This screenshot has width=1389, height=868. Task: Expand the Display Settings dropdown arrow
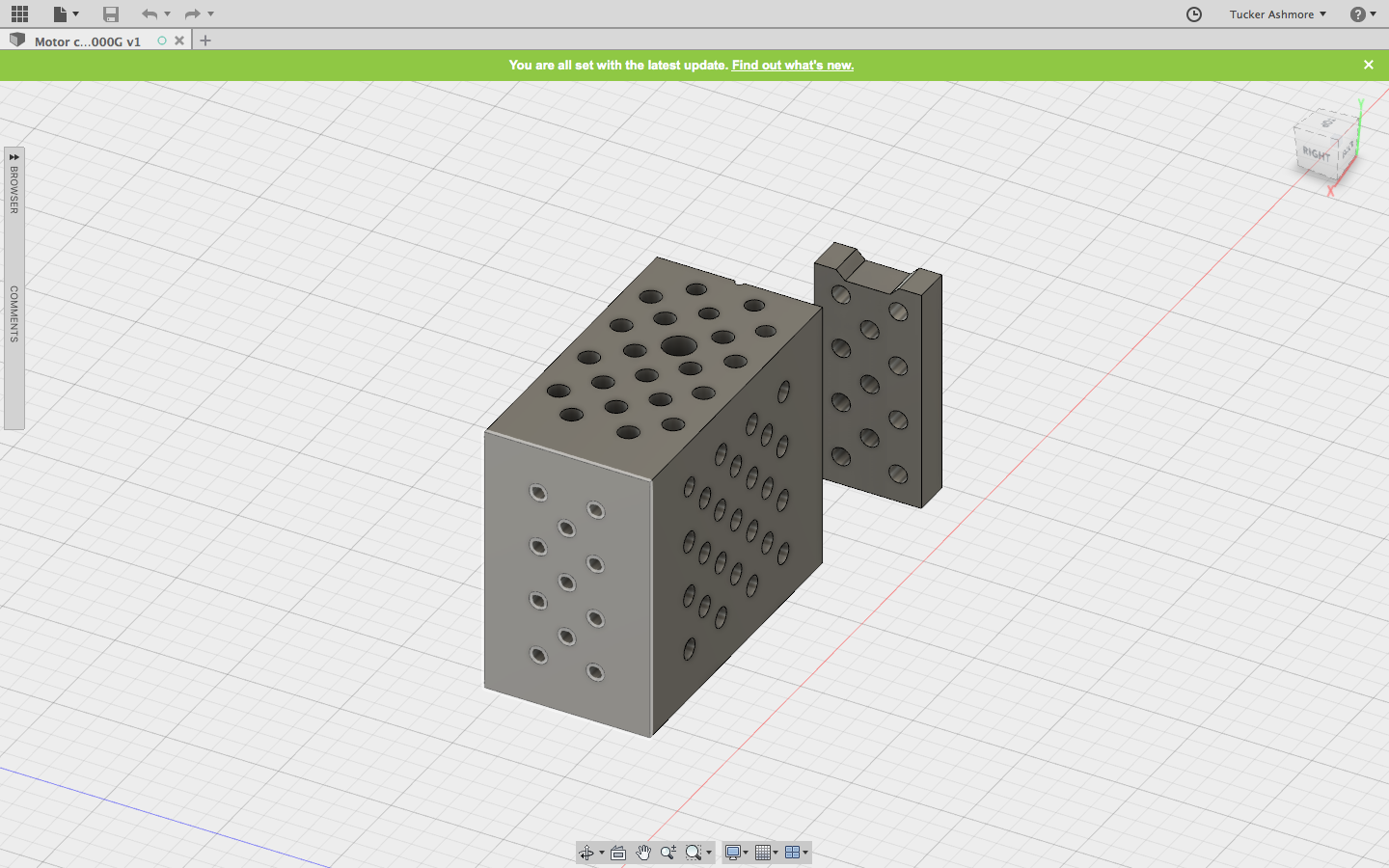747,853
